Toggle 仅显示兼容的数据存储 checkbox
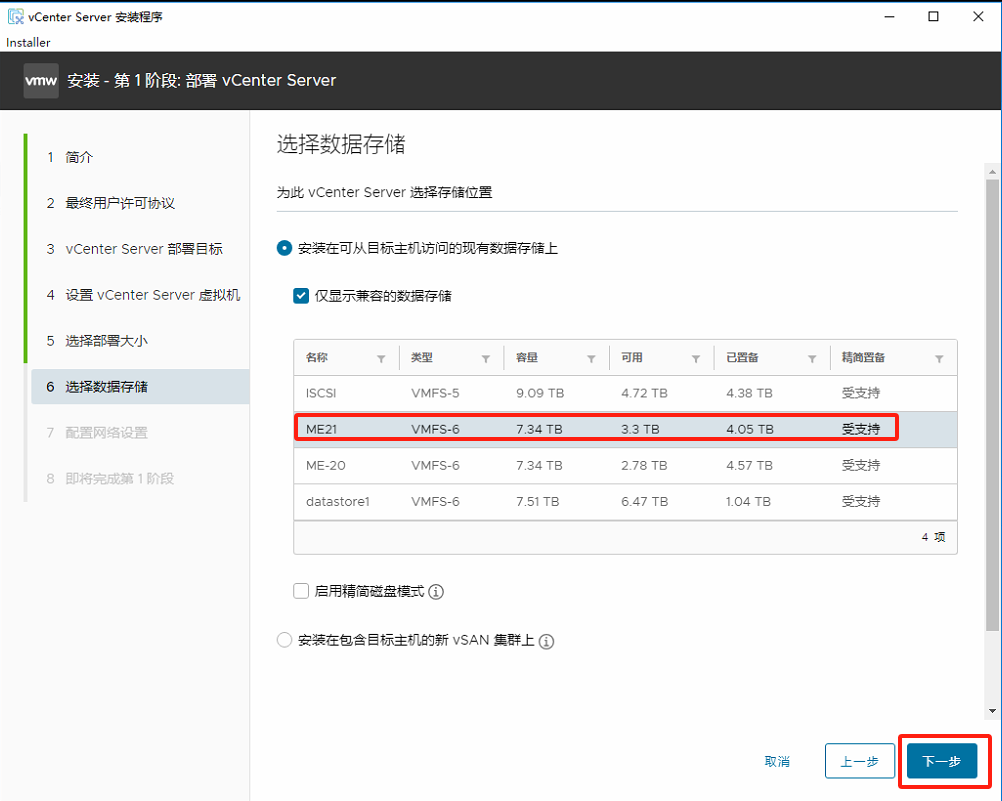Viewport: 1002px width, 801px height. 301,296
